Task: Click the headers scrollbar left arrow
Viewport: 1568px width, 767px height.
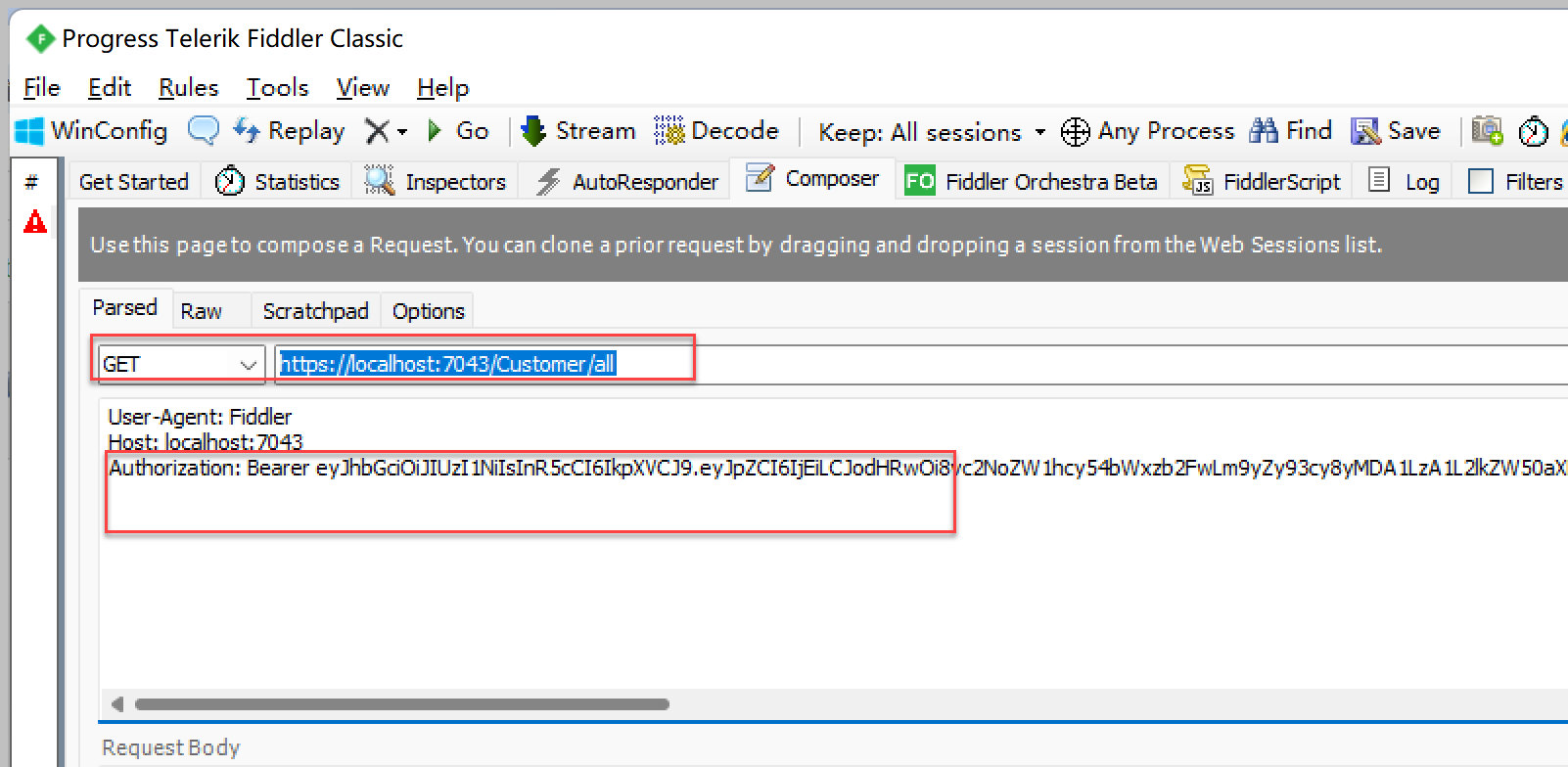Action: tap(117, 704)
